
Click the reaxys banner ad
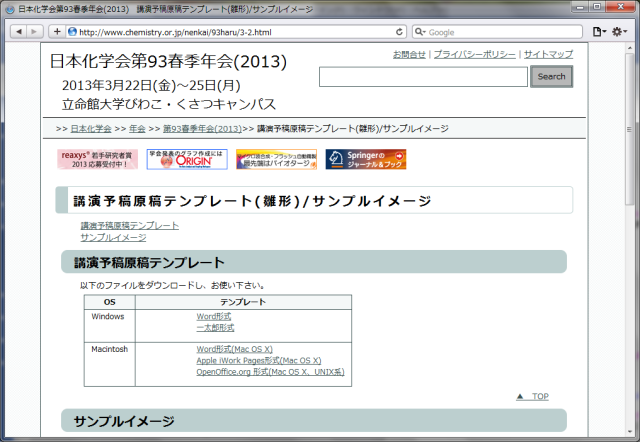[x=98, y=159]
